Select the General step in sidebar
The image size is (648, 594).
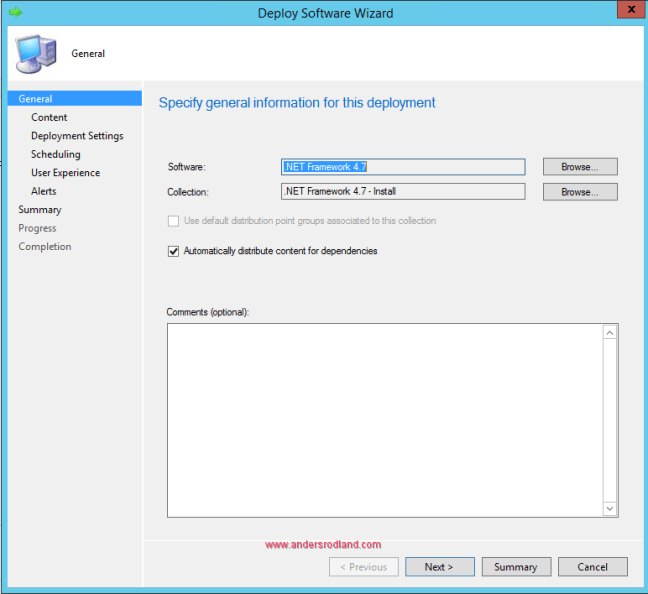point(75,99)
